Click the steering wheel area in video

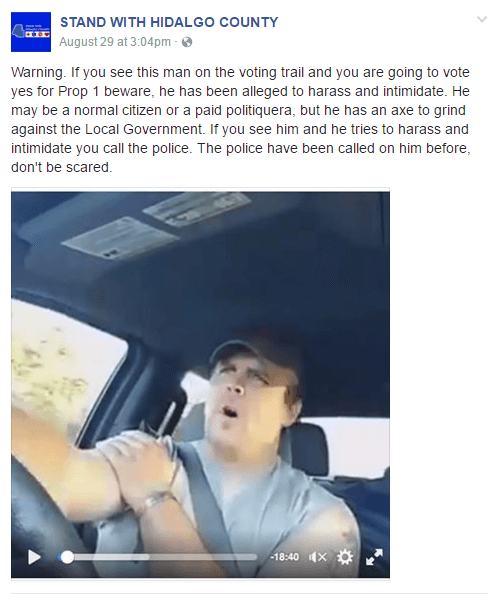point(42,504)
